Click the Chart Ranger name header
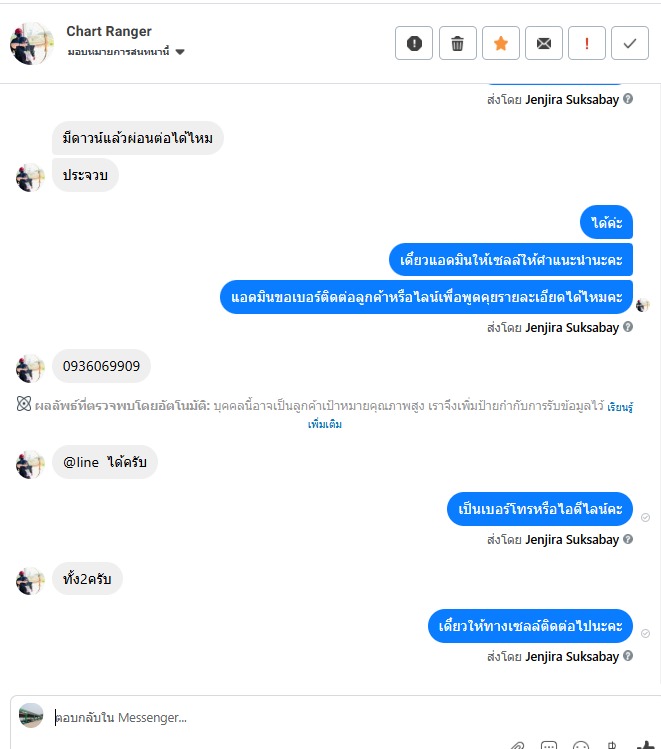 109,31
